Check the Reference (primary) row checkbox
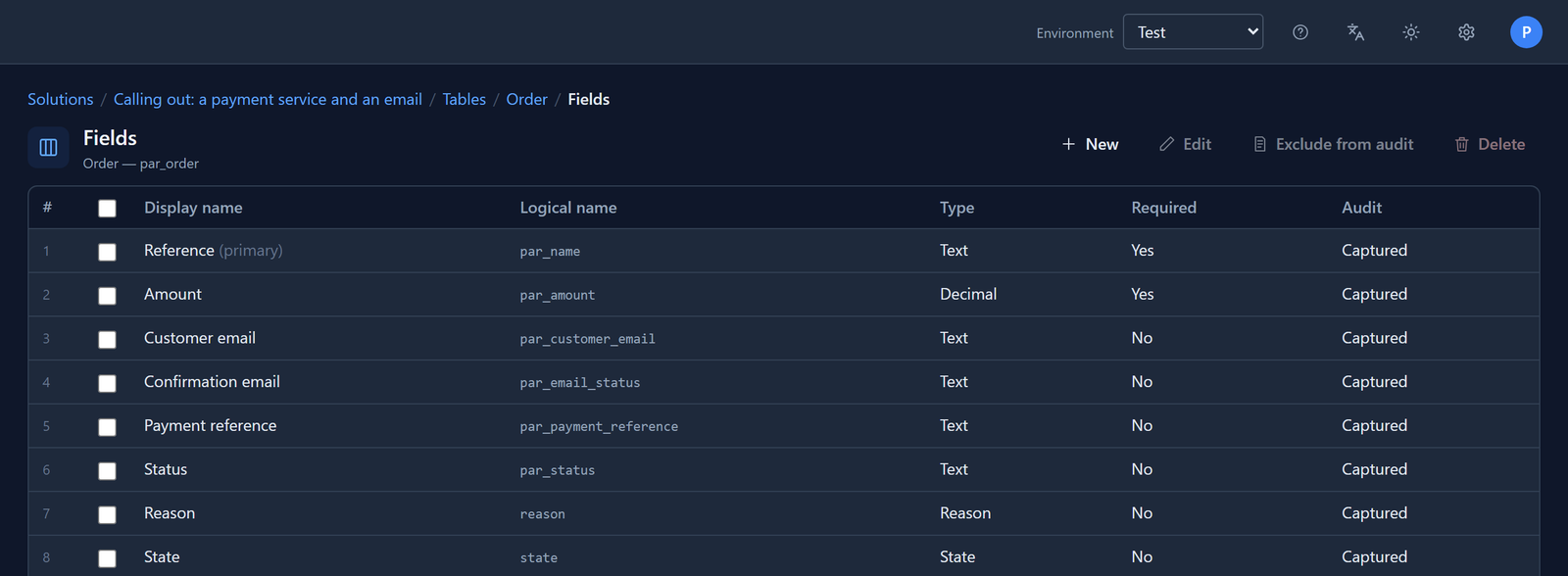1568x576 pixels. [107, 252]
